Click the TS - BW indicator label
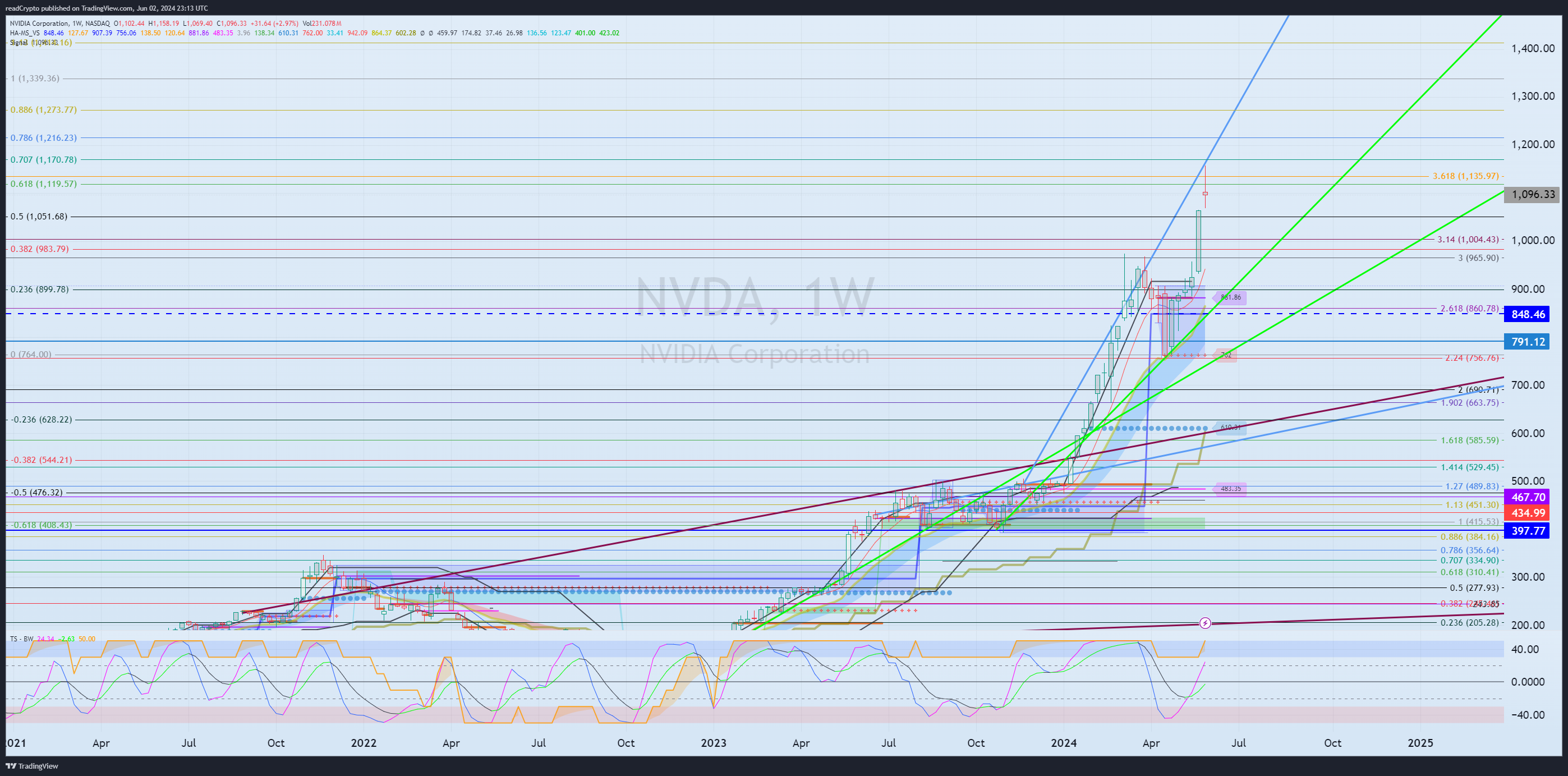This screenshot has height=776, width=1568. pyautogui.click(x=22, y=639)
